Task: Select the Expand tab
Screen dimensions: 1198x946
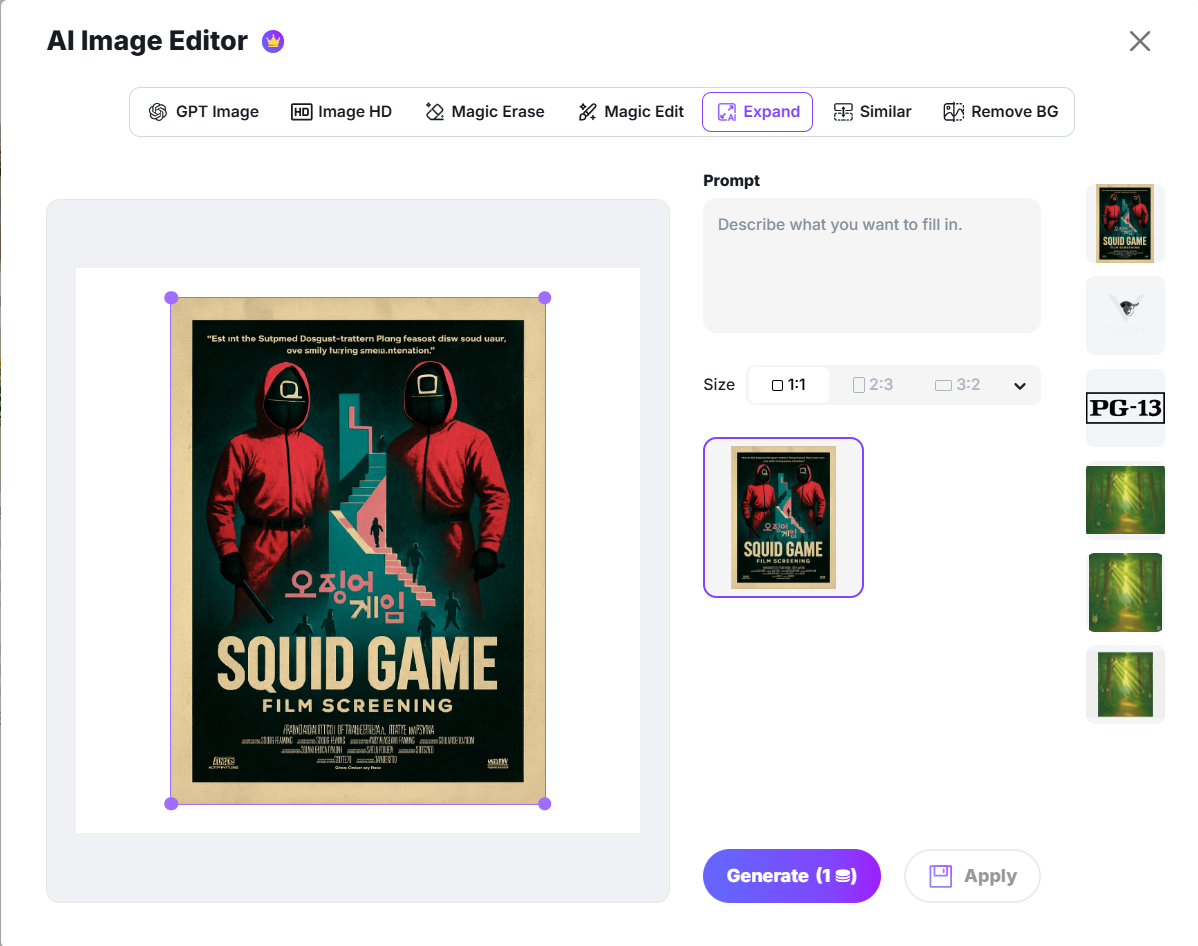Action: click(x=757, y=112)
